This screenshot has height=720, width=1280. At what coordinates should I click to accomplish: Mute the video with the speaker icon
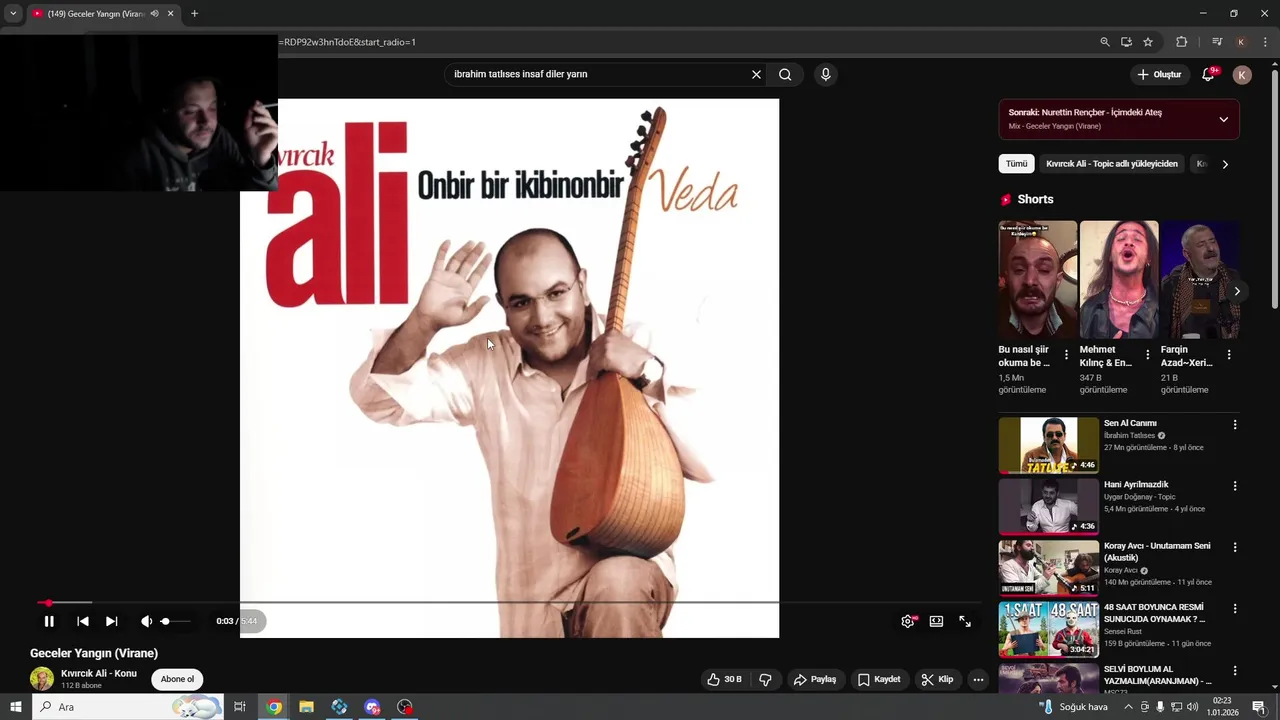(x=146, y=621)
